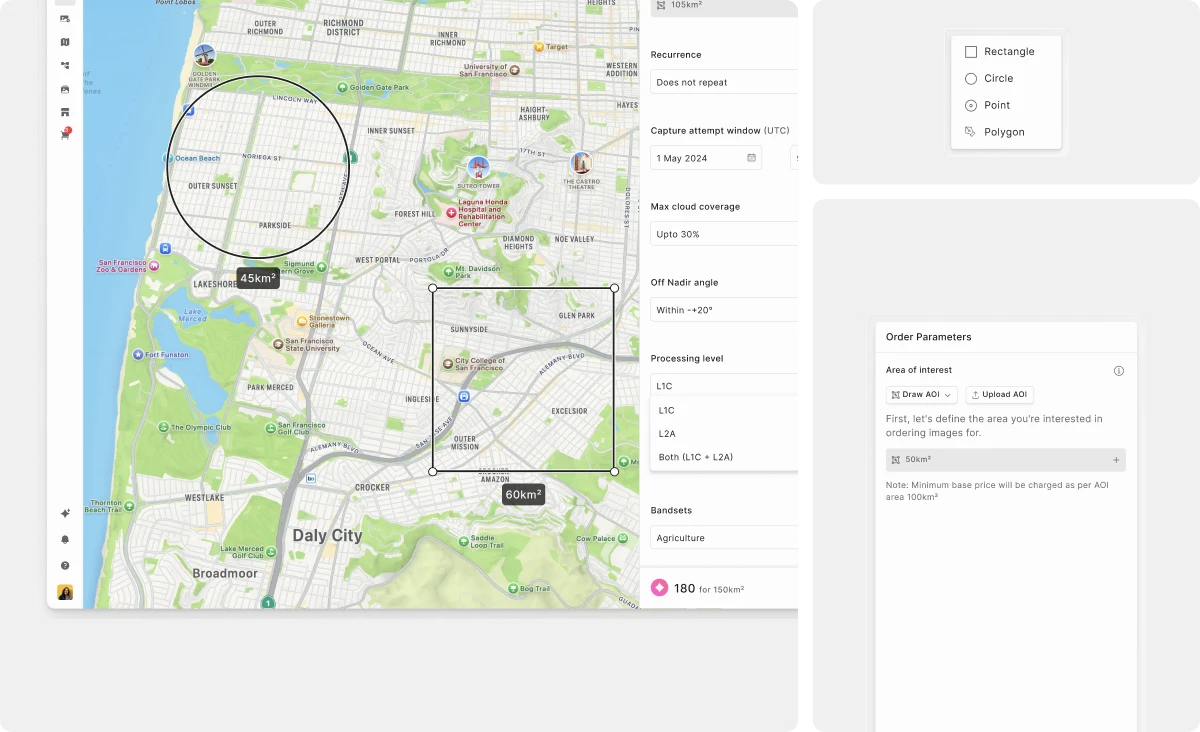Click the Laguna Honda Hospital marker
Screen dimensions: 1200x732
[451, 213]
